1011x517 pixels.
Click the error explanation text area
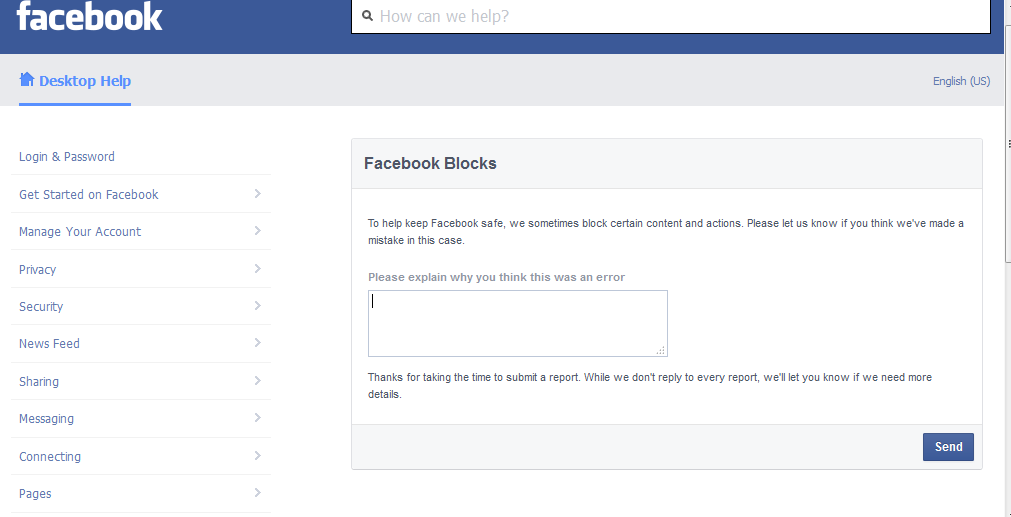[518, 323]
